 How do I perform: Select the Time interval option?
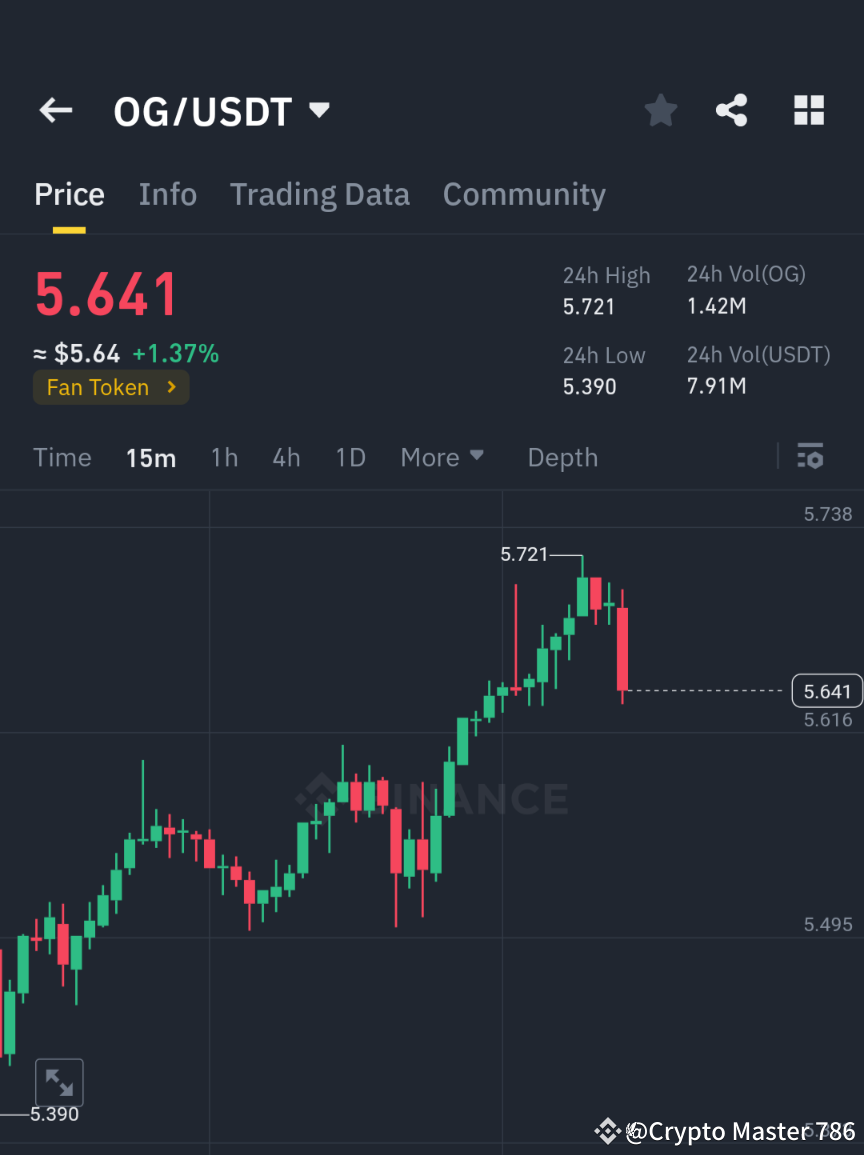(62, 457)
